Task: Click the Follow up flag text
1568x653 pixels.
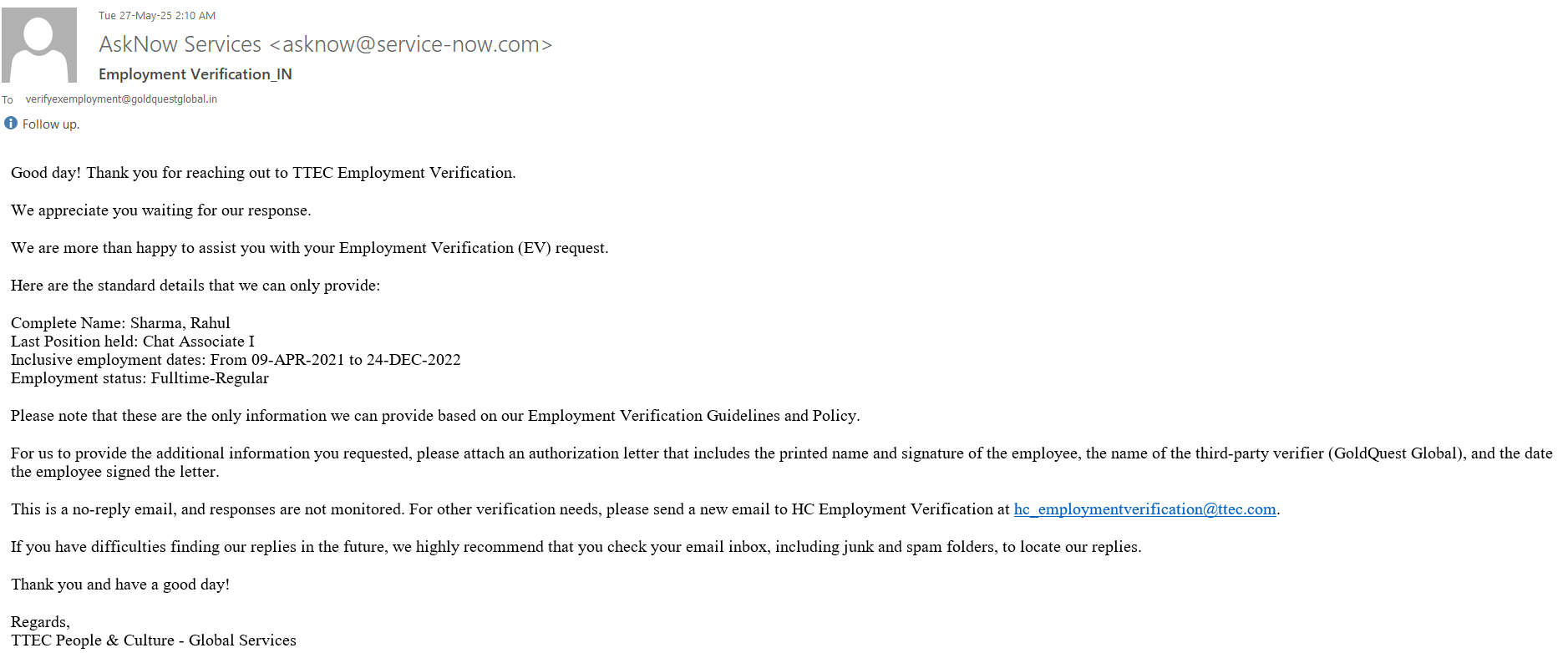Action: 51,124
